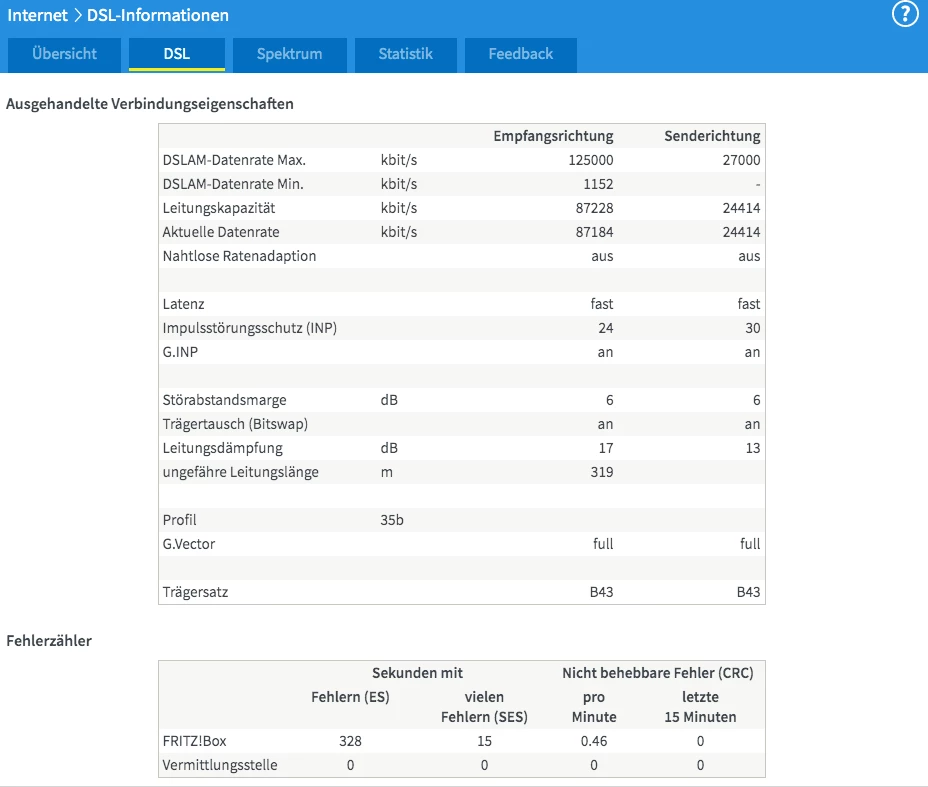Click the Fehlerzähler section heading
This screenshot has width=928, height=787.
[49, 641]
